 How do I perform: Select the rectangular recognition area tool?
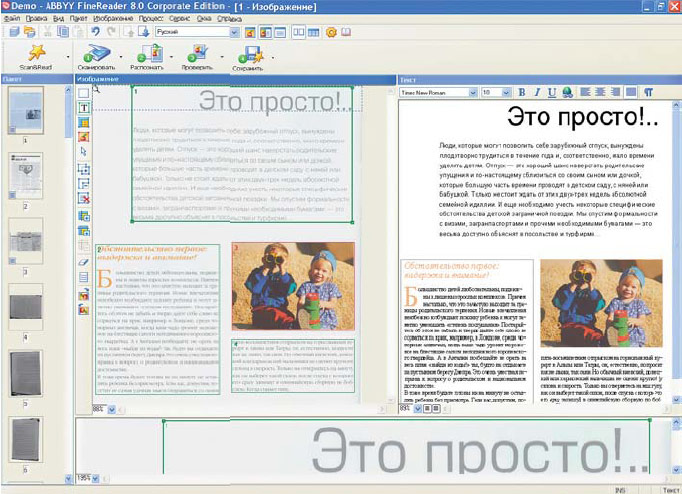pyautogui.click(x=84, y=93)
